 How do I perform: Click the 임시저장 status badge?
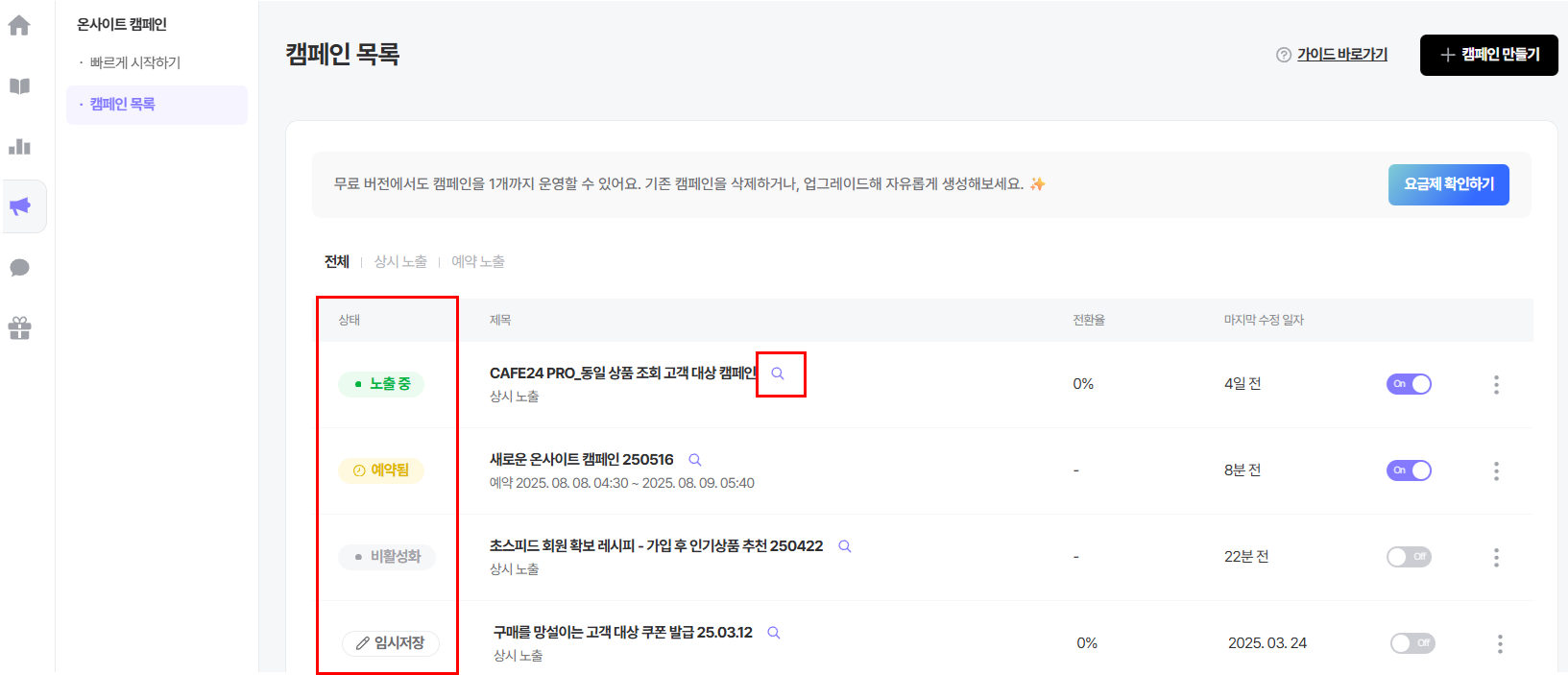(391, 643)
